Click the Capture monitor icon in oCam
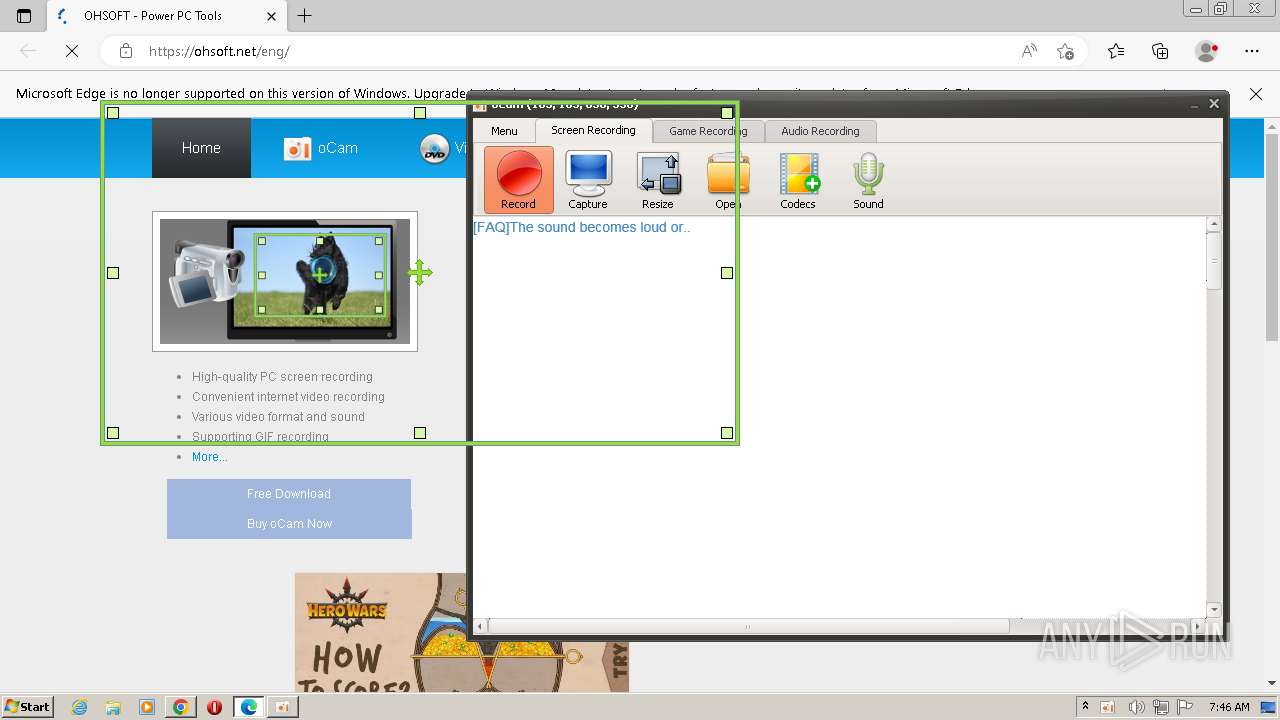Viewport: 1280px width, 720px height. click(x=588, y=180)
